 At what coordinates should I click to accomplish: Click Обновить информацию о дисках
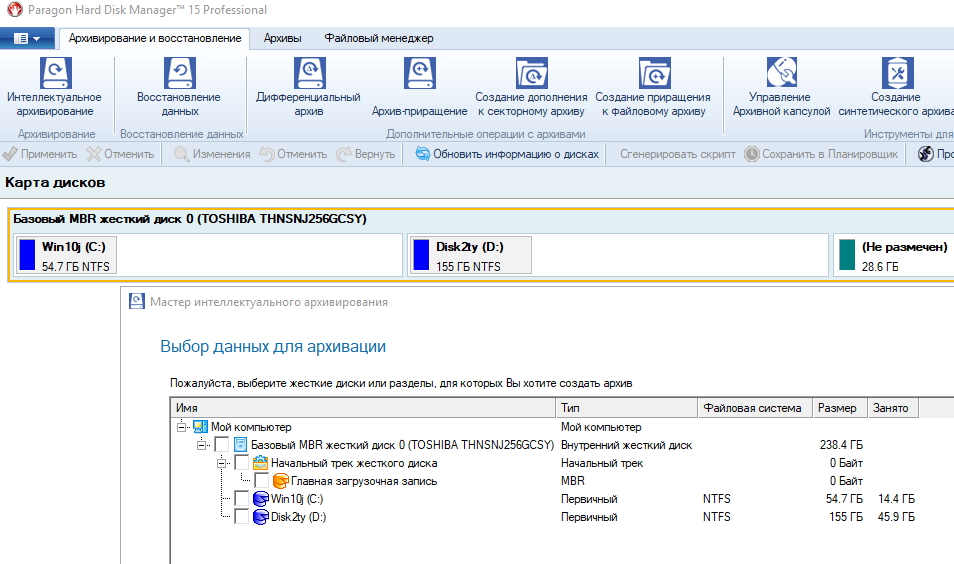coord(507,154)
